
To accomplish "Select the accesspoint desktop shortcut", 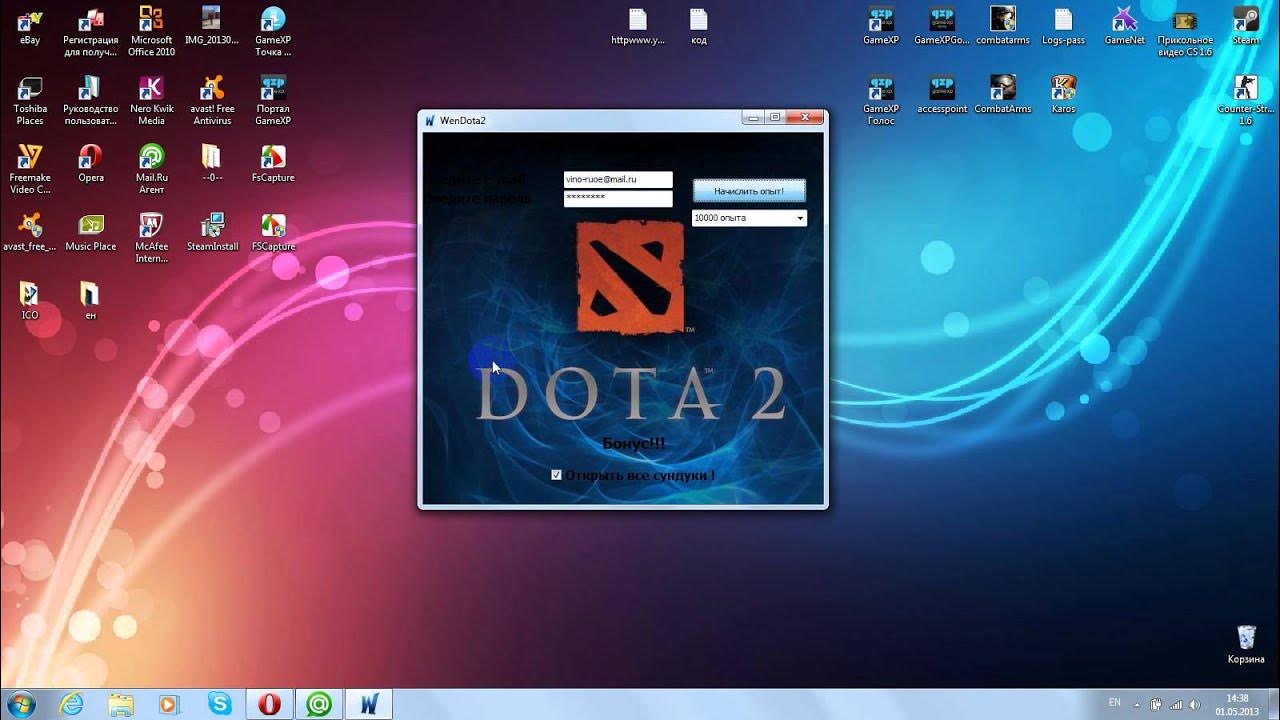I will [942, 94].
